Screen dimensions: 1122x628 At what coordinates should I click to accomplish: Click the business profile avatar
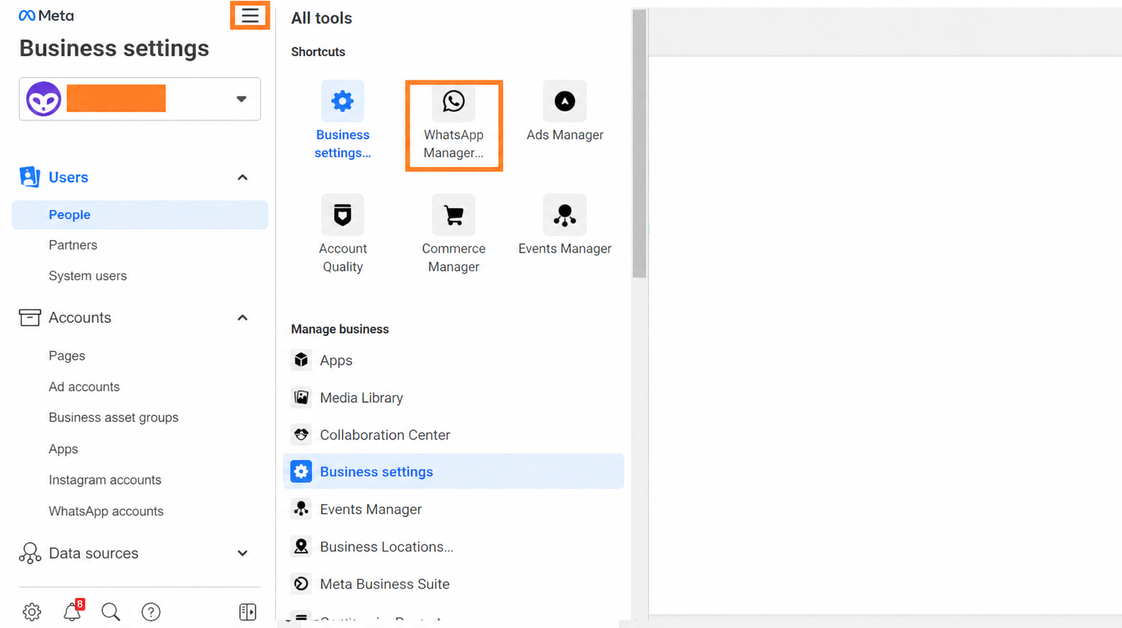tap(44, 99)
